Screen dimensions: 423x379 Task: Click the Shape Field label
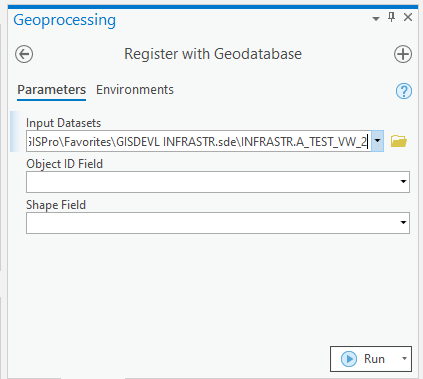click(56, 205)
